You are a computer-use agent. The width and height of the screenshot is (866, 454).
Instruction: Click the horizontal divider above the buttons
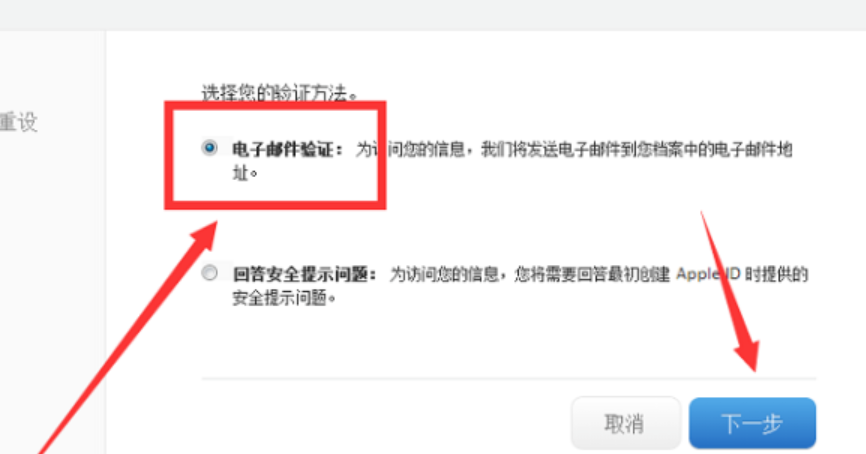point(508,379)
